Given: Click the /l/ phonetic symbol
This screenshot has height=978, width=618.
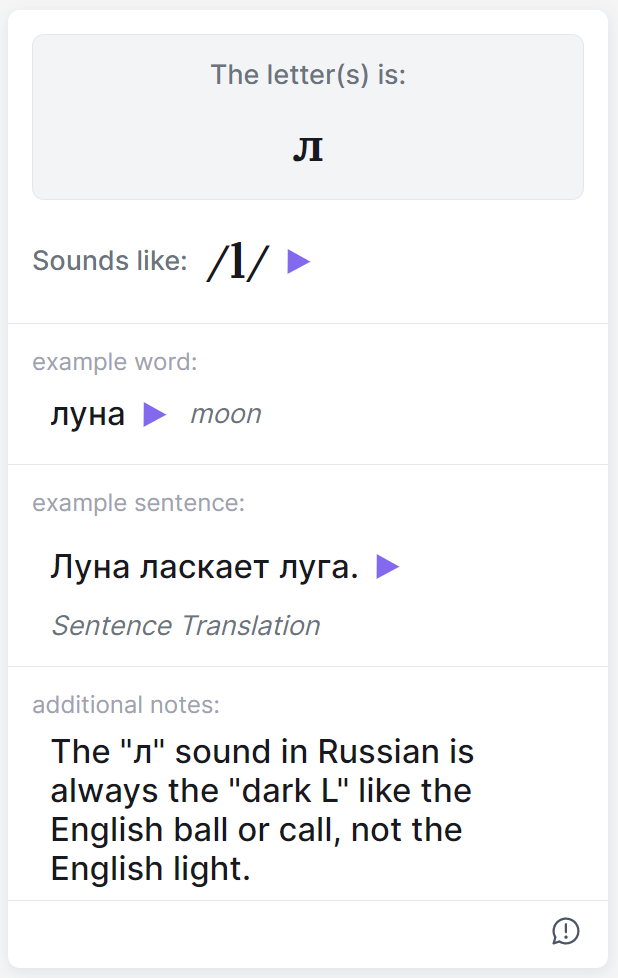Looking at the screenshot, I should tap(238, 262).
